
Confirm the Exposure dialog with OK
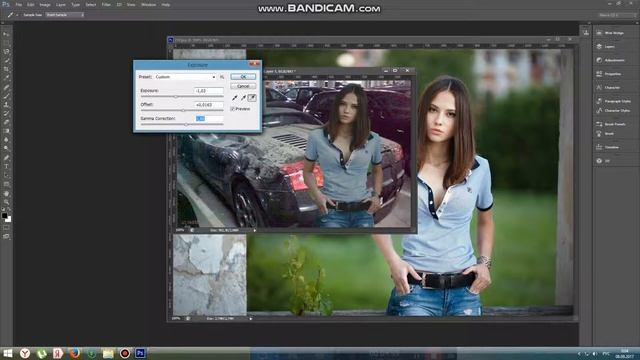coord(243,77)
